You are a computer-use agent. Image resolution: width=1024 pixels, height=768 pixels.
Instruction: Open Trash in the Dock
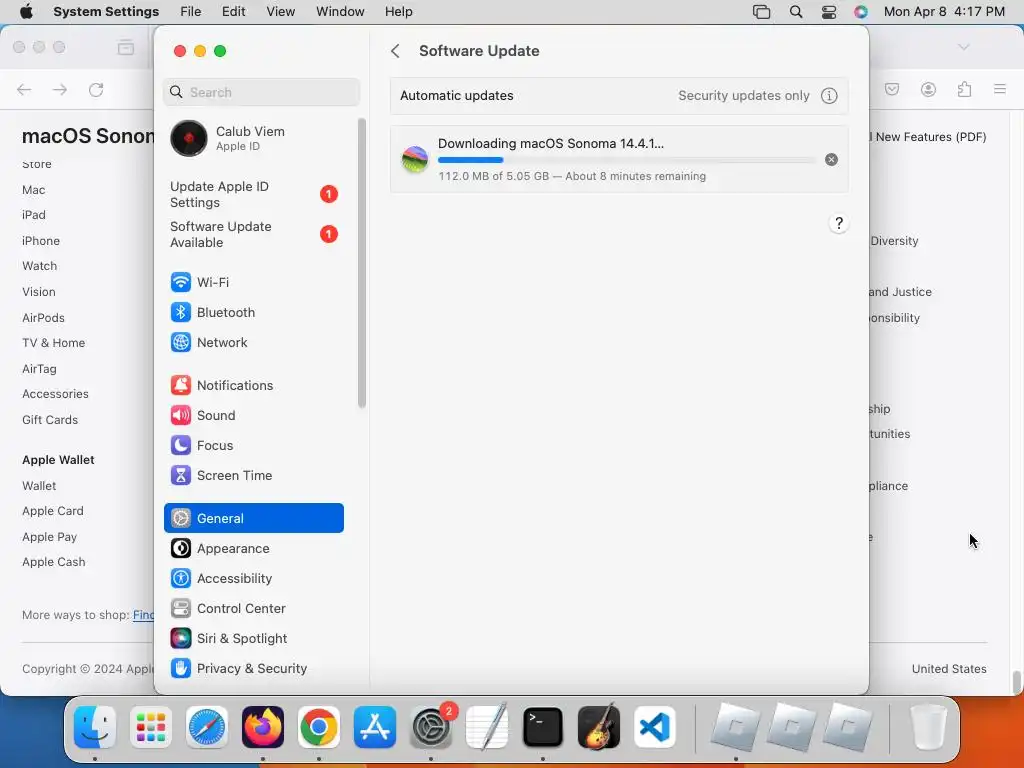[x=928, y=727]
